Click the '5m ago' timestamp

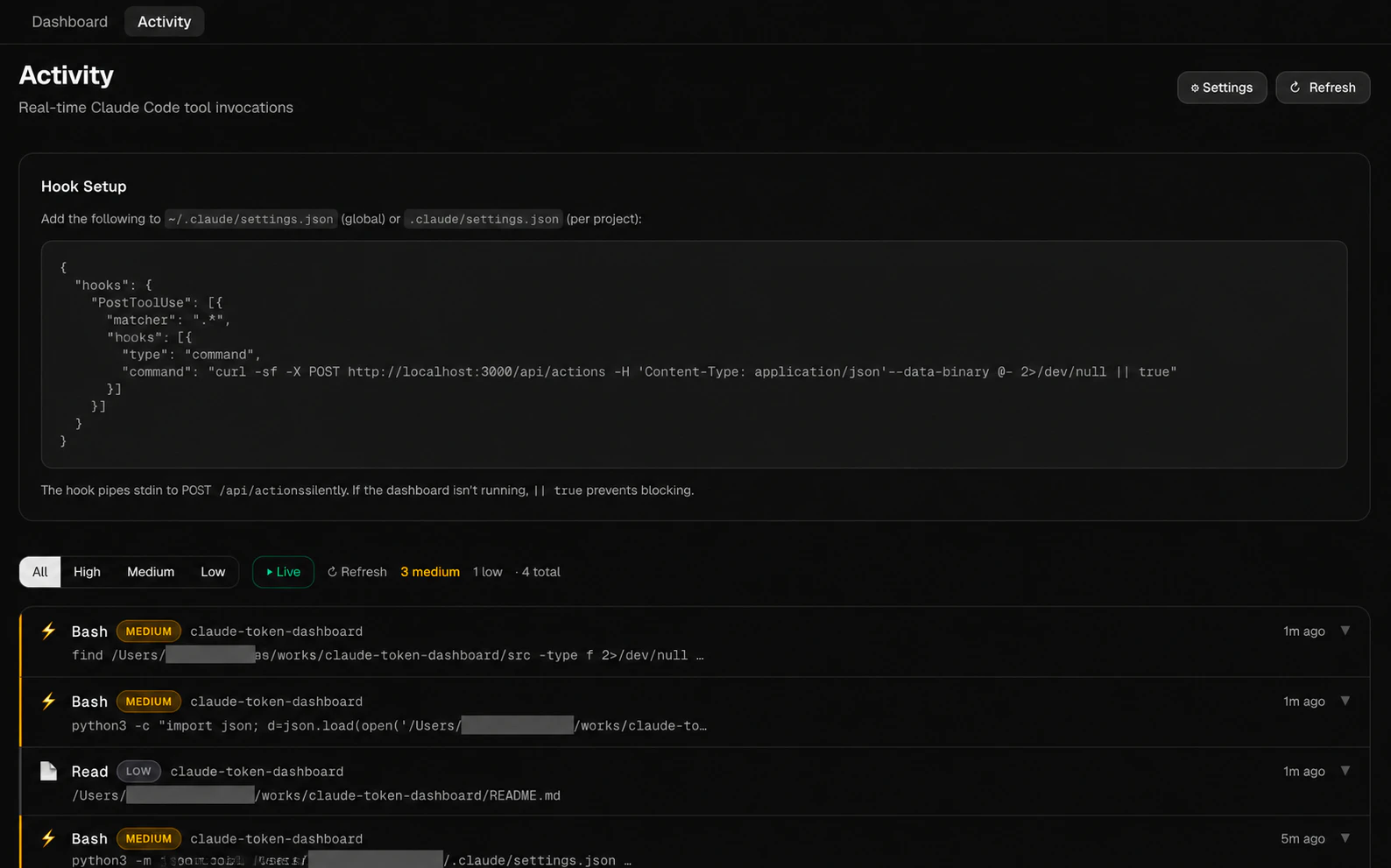point(1303,839)
